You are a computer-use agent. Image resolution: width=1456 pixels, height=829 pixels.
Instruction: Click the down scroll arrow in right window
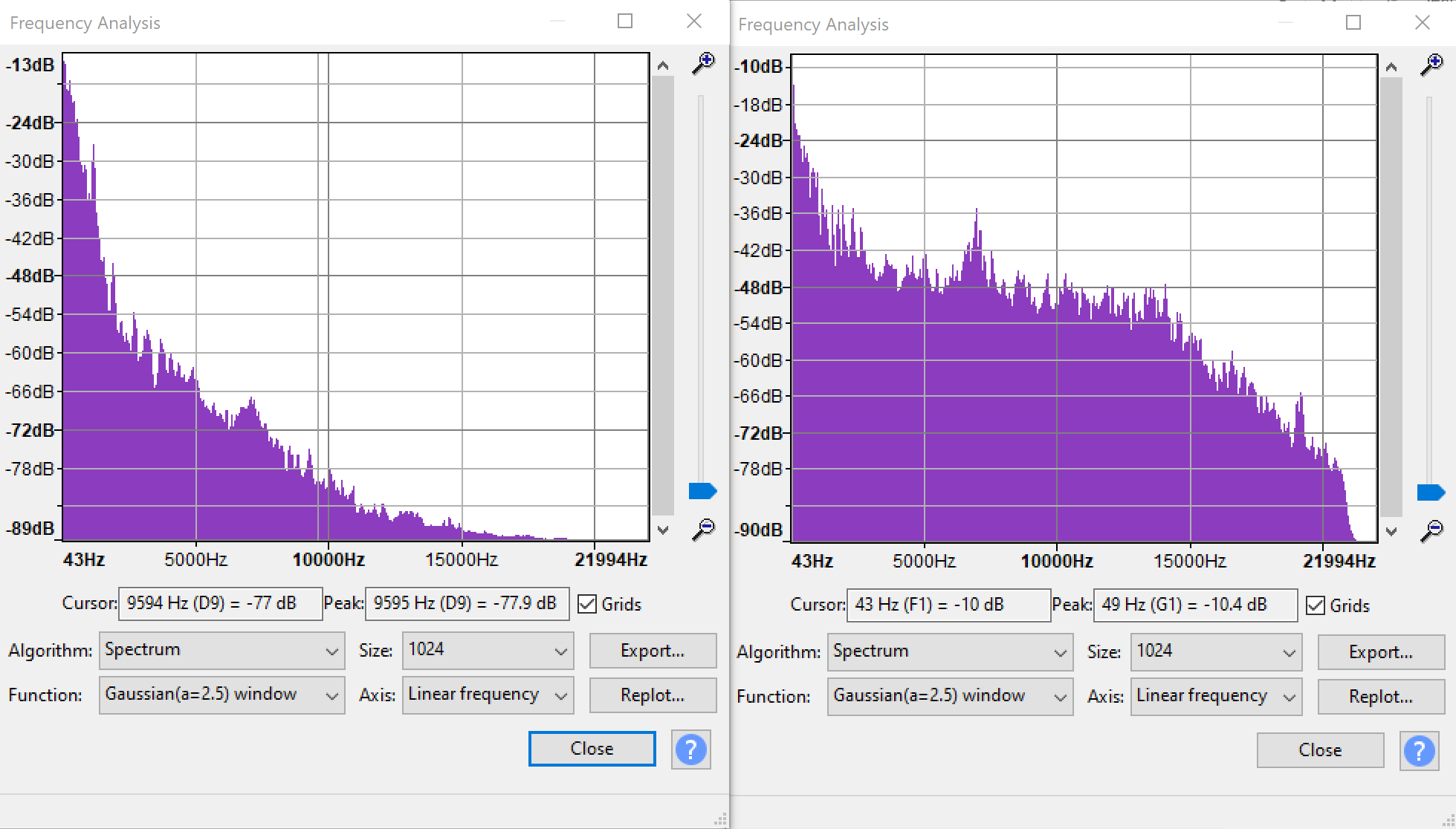coord(1391,532)
